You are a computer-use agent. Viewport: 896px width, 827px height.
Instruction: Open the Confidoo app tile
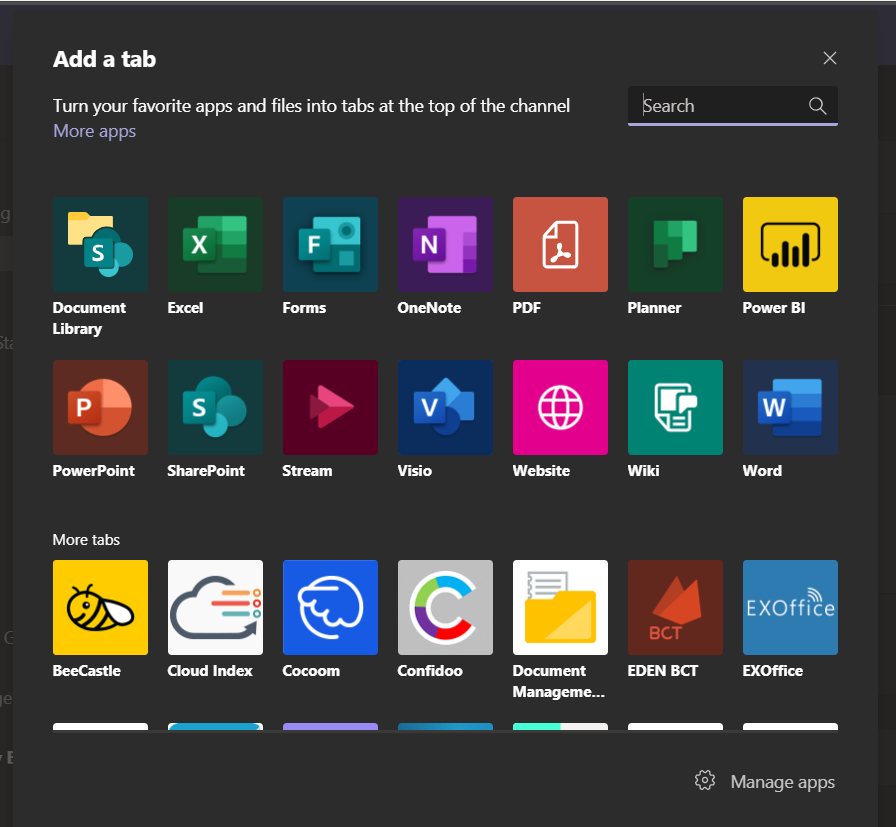pos(445,608)
